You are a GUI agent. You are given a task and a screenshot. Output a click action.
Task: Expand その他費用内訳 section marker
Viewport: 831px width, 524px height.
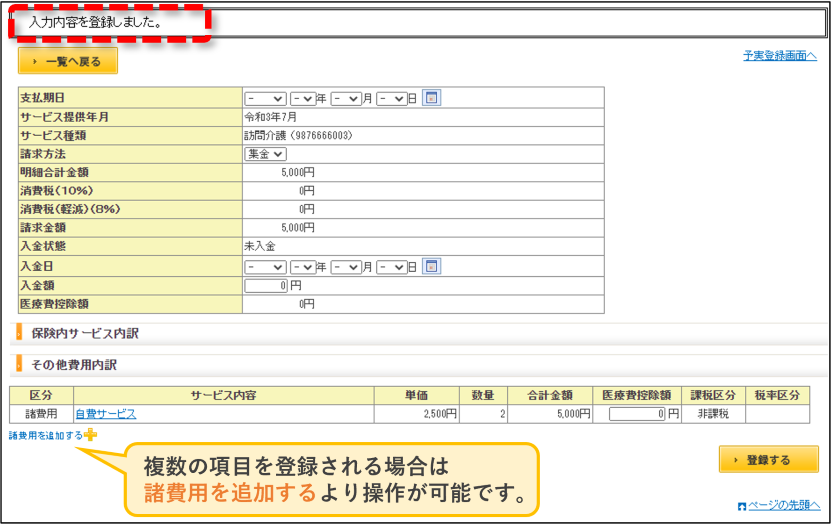tap(19, 365)
